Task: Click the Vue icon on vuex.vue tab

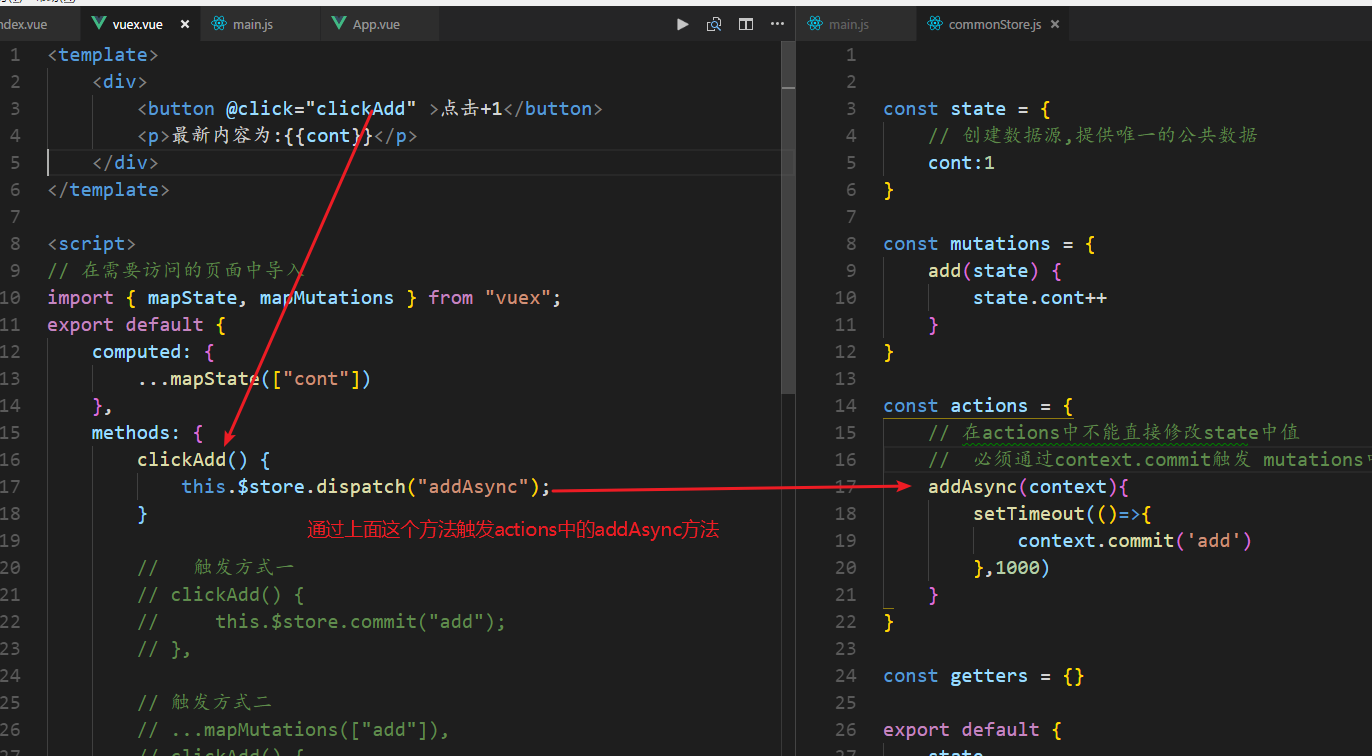Action: tap(99, 24)
